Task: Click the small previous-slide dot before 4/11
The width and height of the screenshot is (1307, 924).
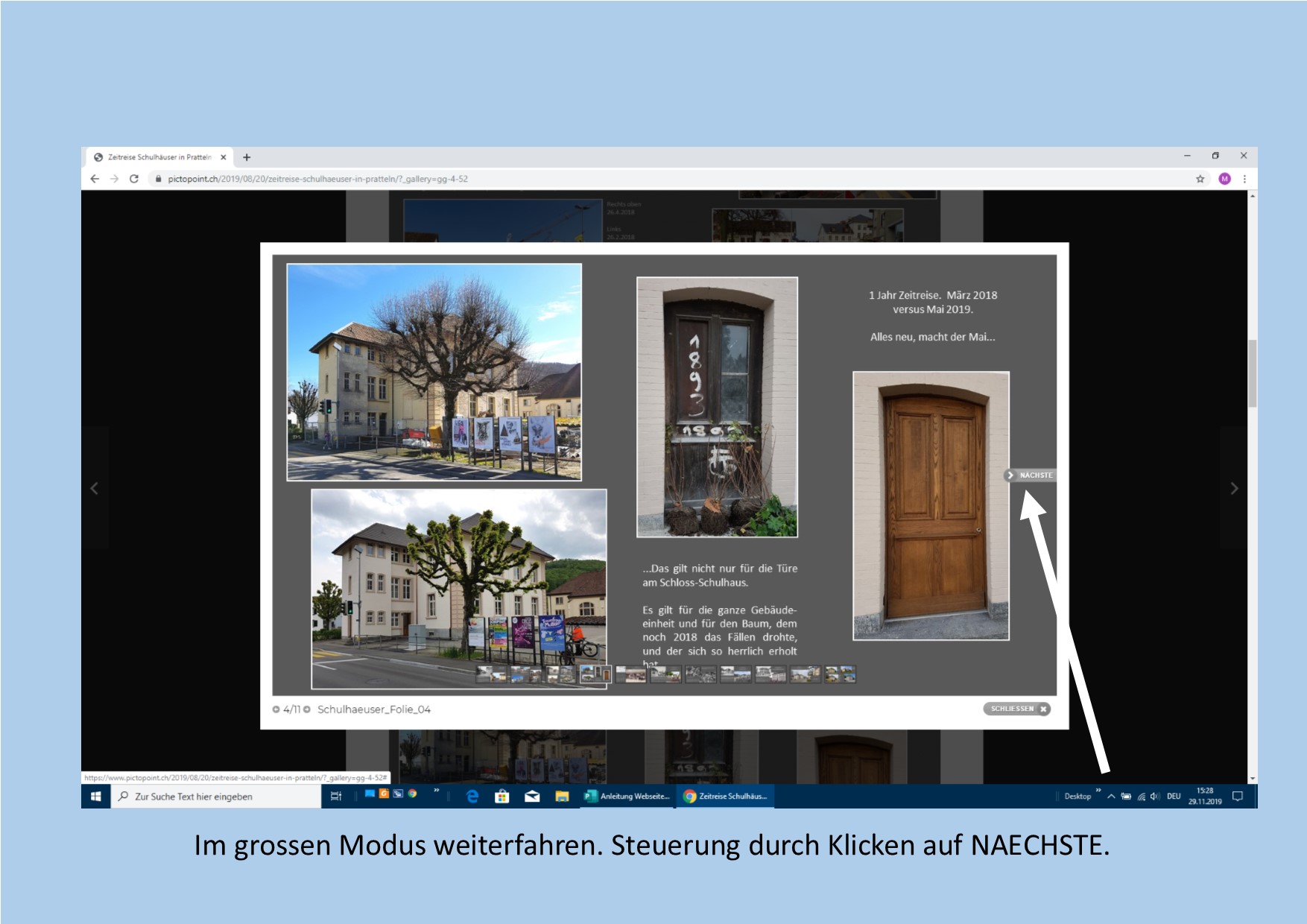Action: pos(276,709)
